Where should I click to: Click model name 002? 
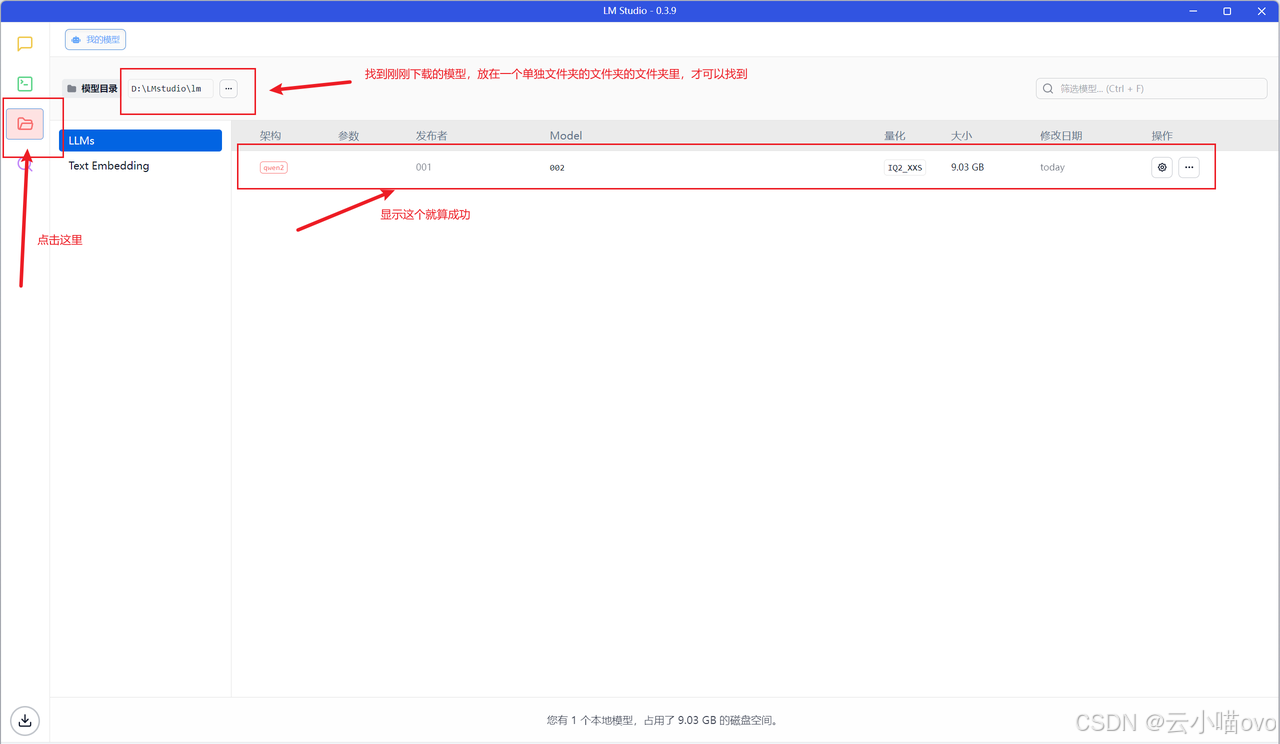pyautogui.click(x=557, y=168)
